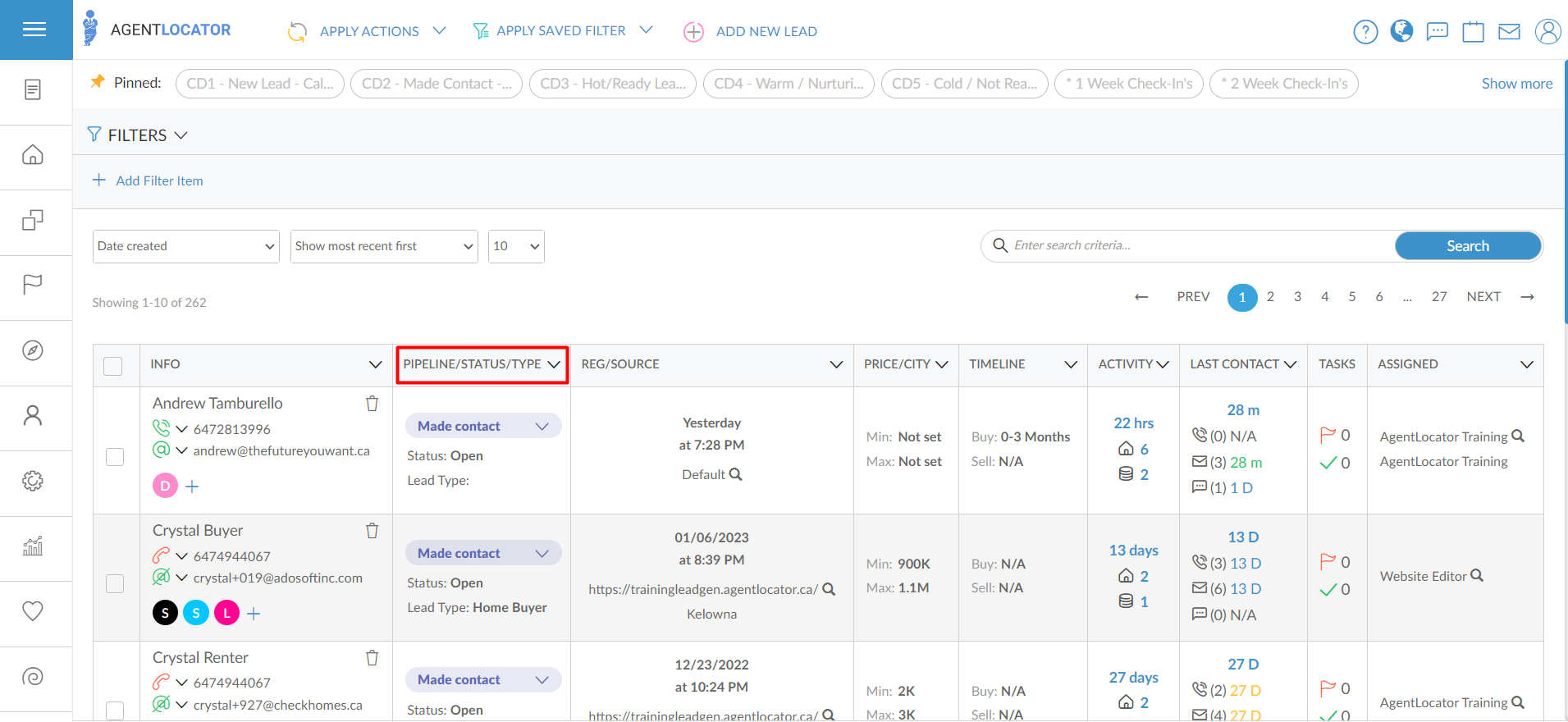
Task: Open the Date created sort dropdown
Action: click(186, 246)
